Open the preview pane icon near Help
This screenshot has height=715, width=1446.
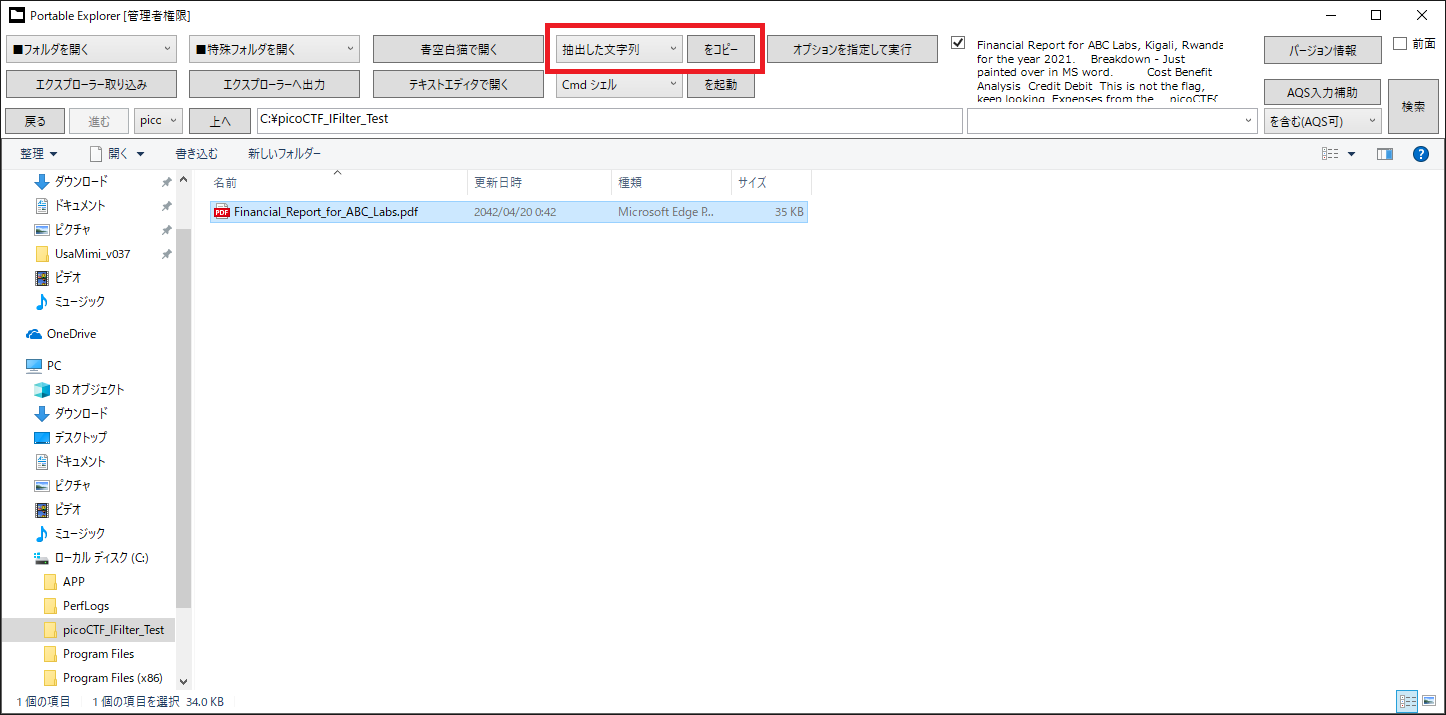pos(1385,153)
